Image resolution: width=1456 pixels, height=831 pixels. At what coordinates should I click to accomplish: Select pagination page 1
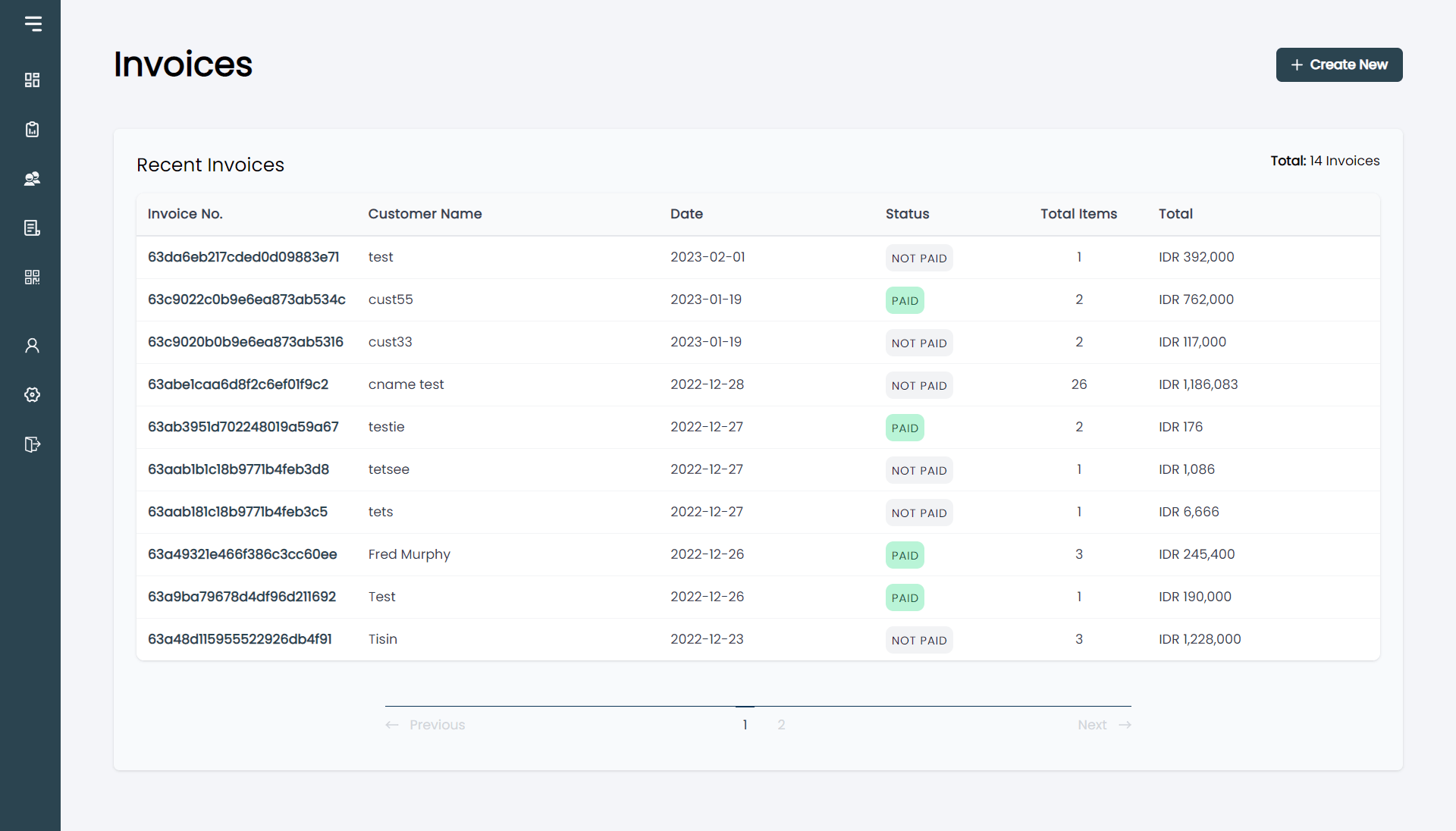745,725
